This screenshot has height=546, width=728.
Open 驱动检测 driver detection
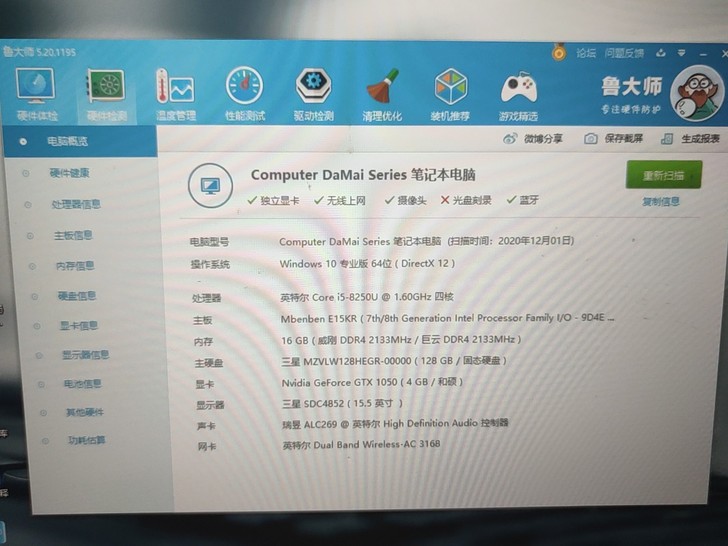coord(313,94)
